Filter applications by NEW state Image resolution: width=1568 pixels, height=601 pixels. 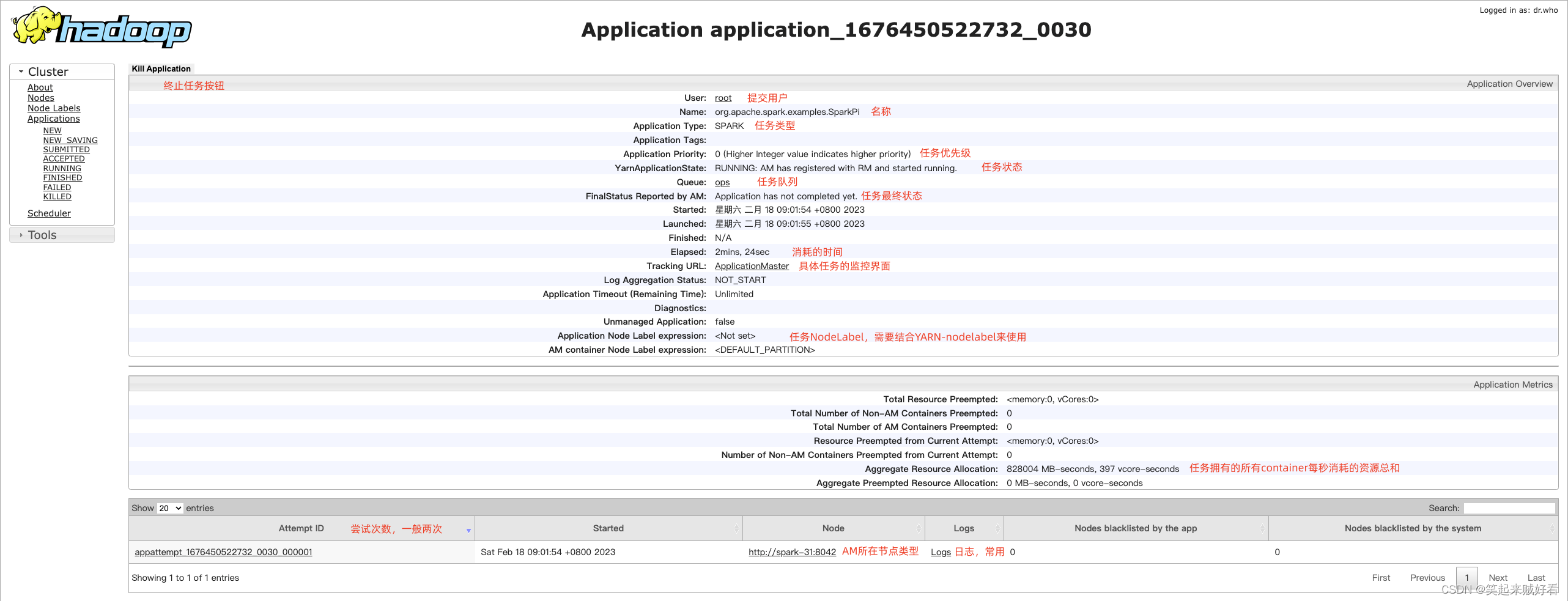(53, 130)
